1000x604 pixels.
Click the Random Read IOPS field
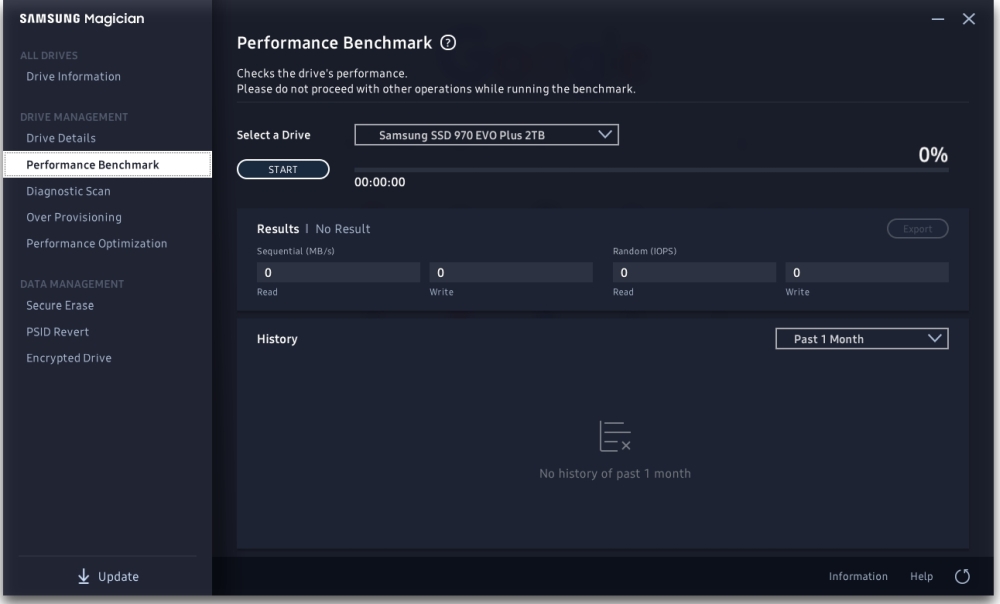[x=694, y=272]
